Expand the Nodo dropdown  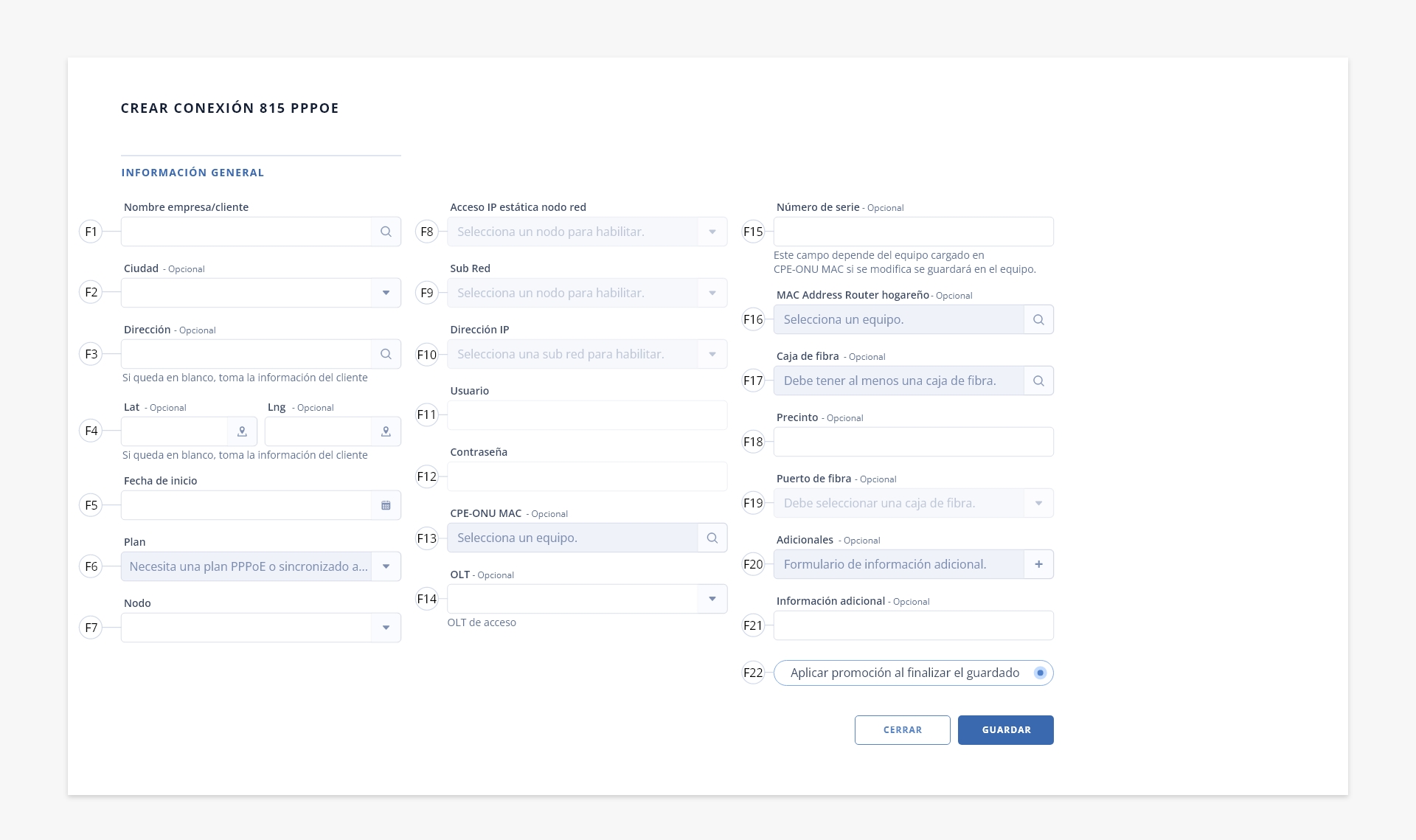(x=386, y=628)
